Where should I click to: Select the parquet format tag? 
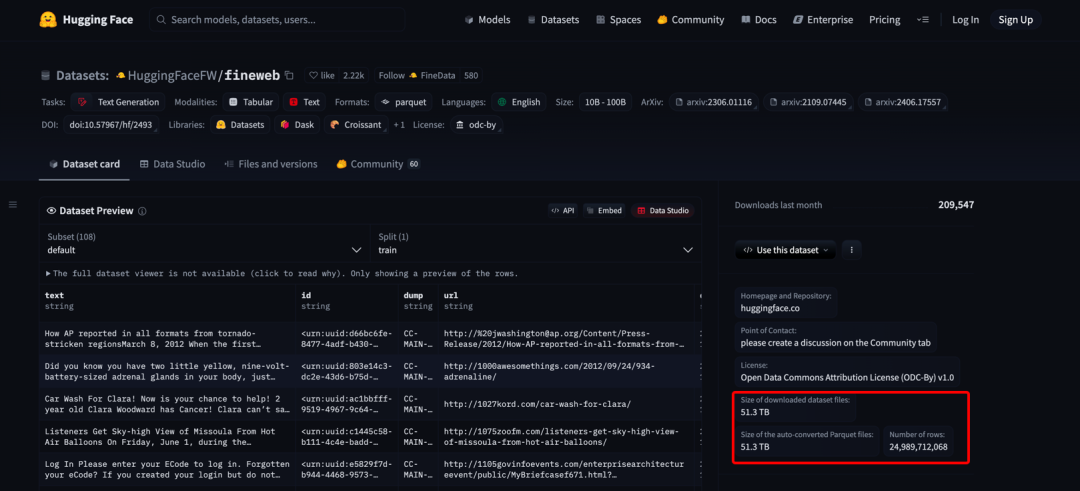pos(404,102)
